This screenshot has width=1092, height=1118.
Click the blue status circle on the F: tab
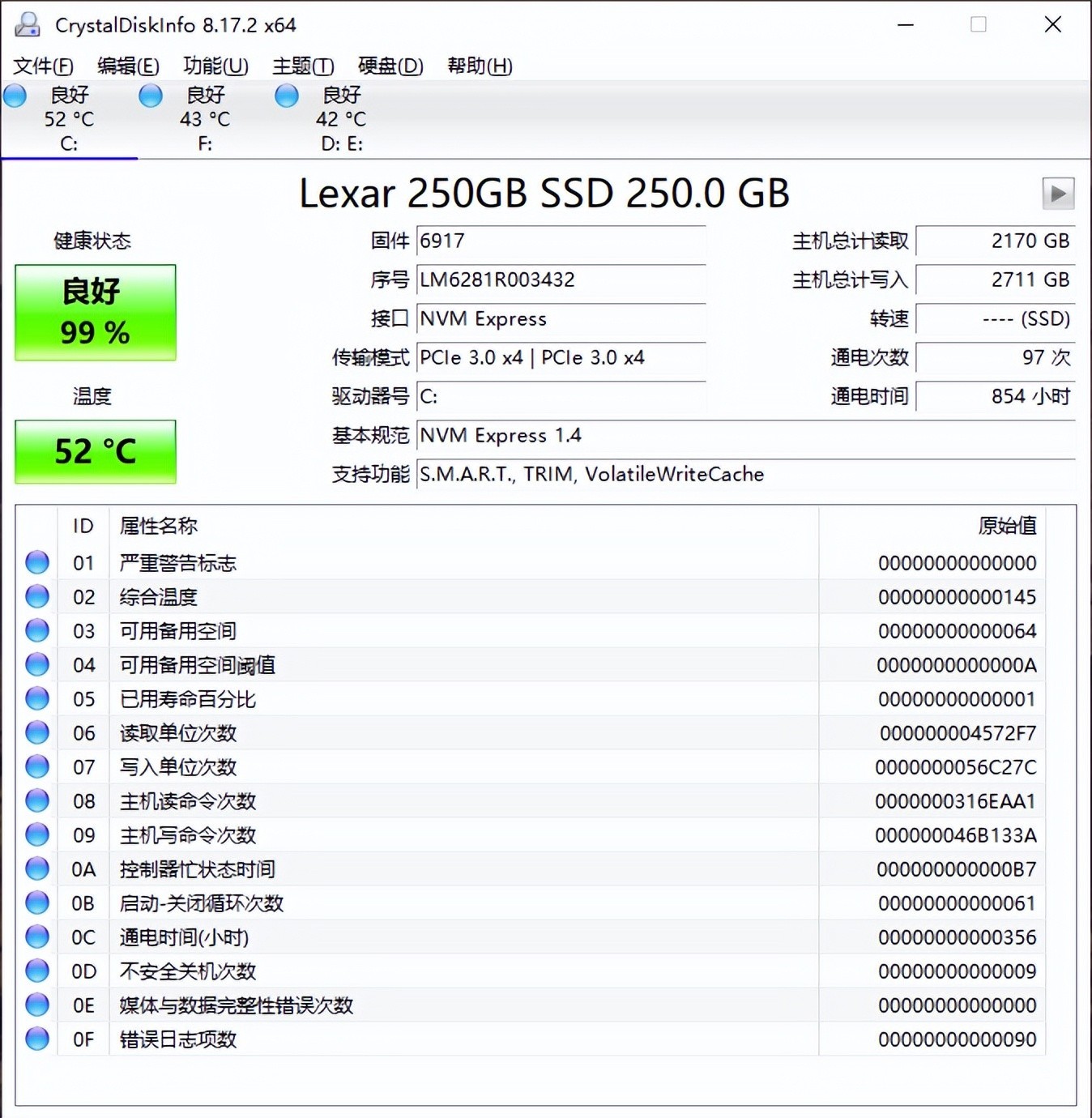coord(150,96)
